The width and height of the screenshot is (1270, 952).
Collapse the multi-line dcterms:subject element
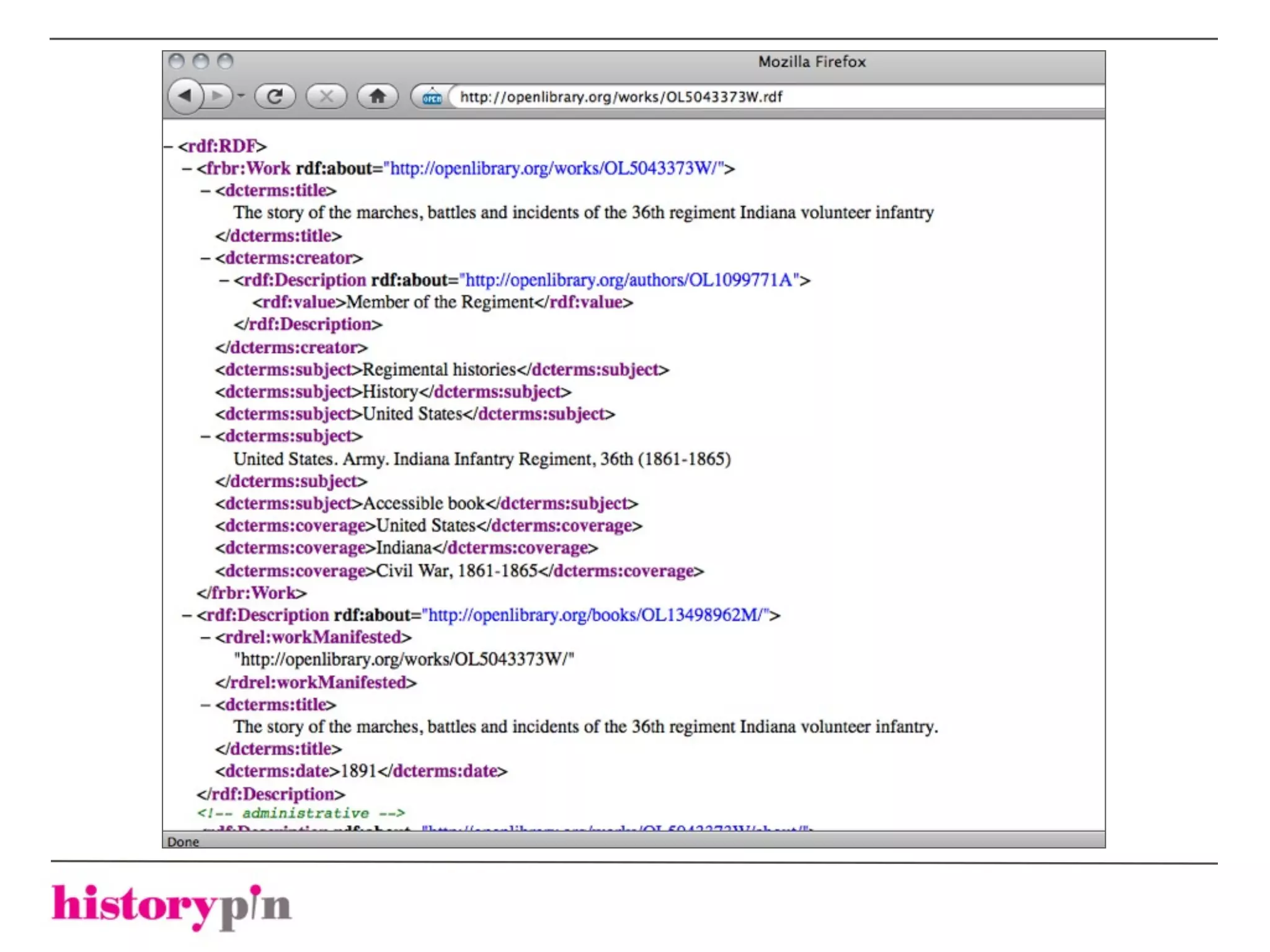pos(205,436)
